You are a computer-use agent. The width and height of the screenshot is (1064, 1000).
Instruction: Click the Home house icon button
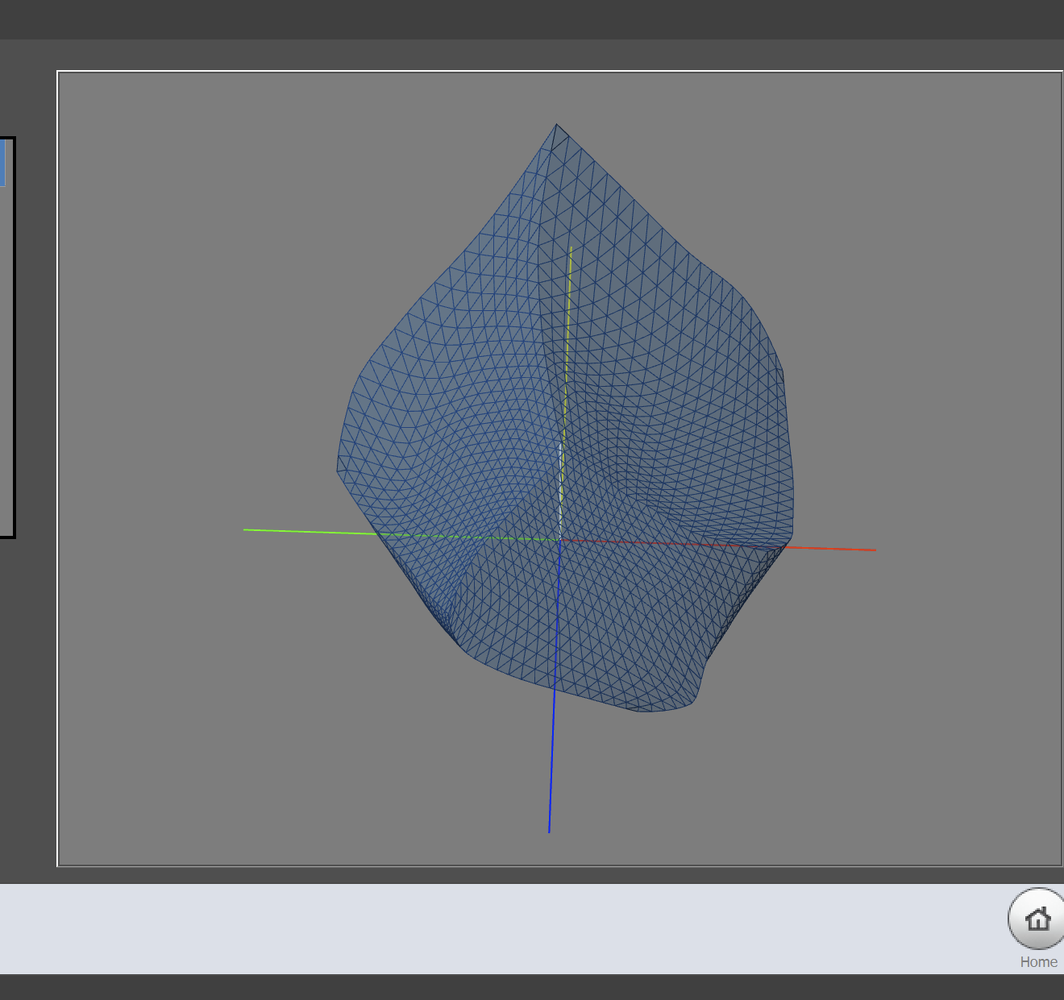click(1038, 919)
